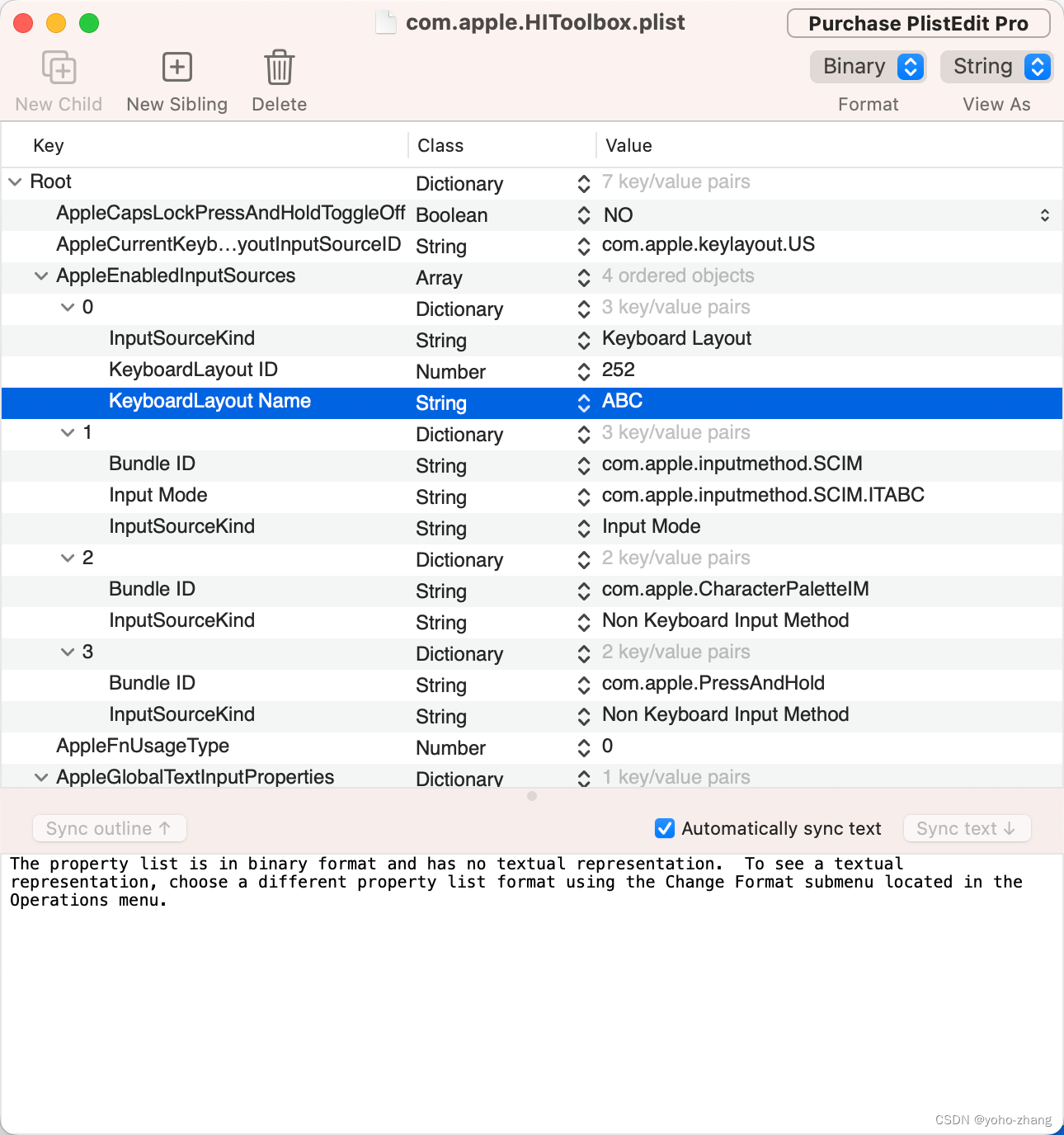The width and height of the screenshot is (1064, 1135).
Task: Click Purchase PlistEdit Pro button
Action: [919, 23]
